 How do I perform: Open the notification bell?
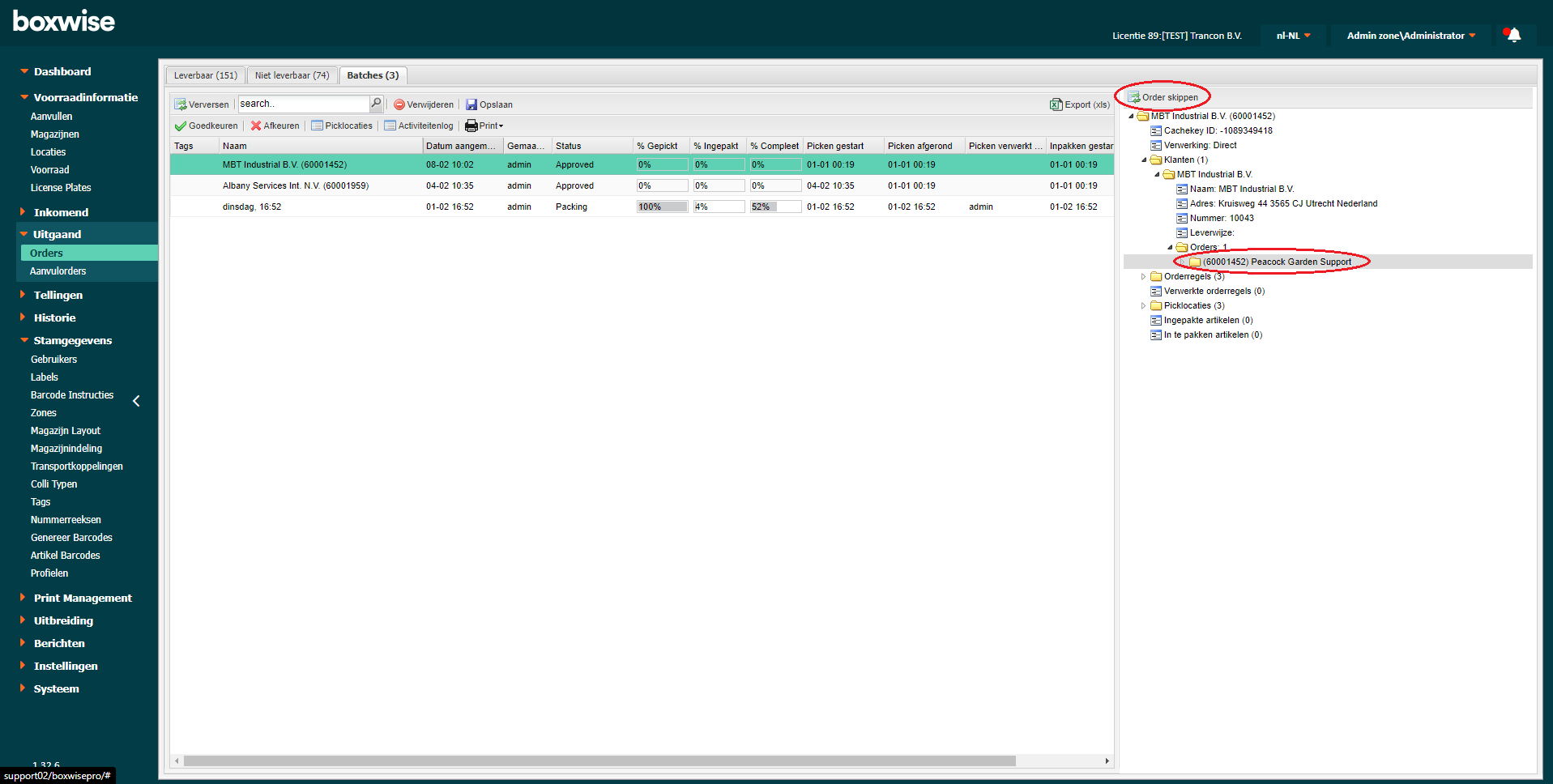tap(1513, 35)
